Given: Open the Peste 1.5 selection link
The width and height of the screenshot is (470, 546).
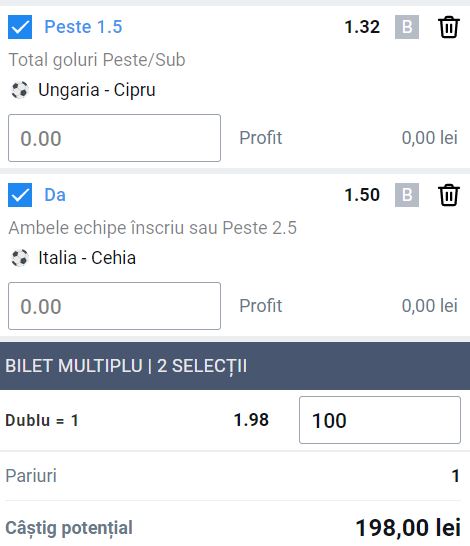Looking at the screenshot, I should tap(84, 27).
